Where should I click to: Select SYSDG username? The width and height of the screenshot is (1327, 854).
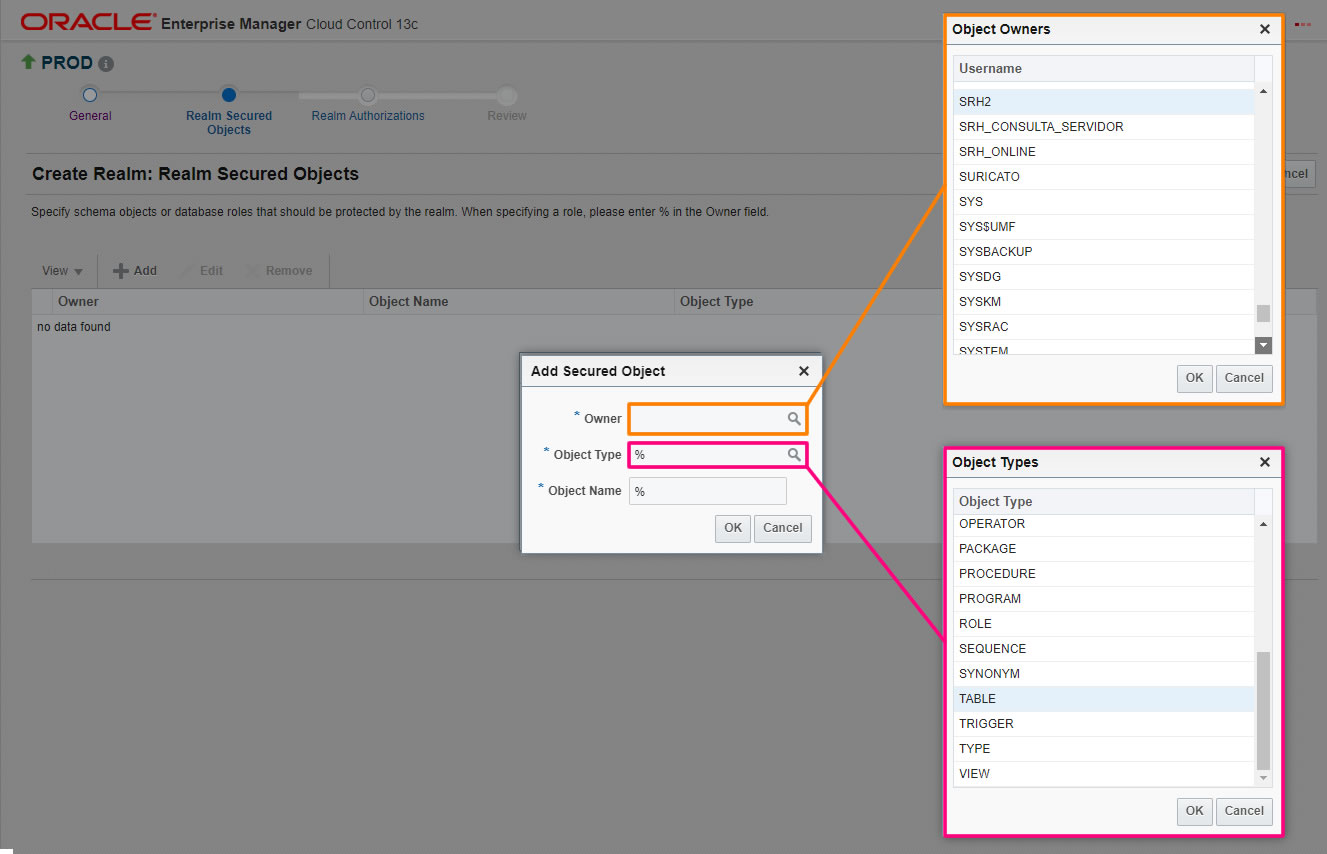coord(1104,277)
